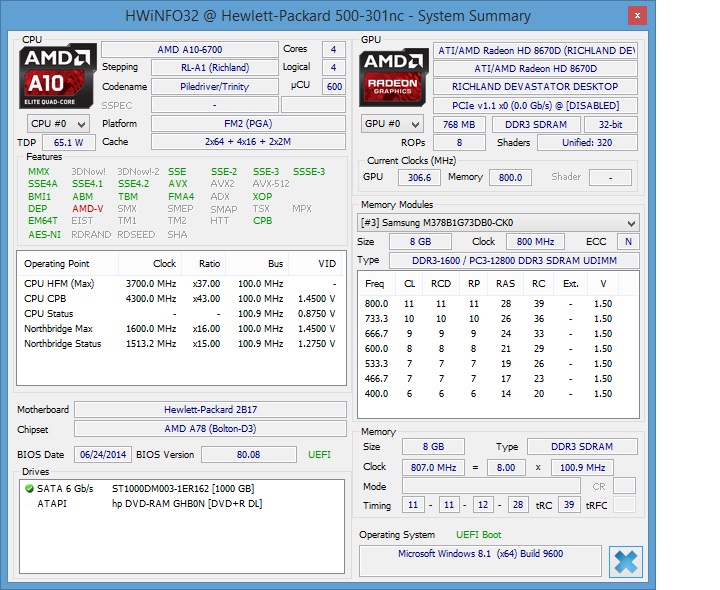Click the EM64T feature label
Viewport: 720px width, 590px height.
(x=43, y=221)
